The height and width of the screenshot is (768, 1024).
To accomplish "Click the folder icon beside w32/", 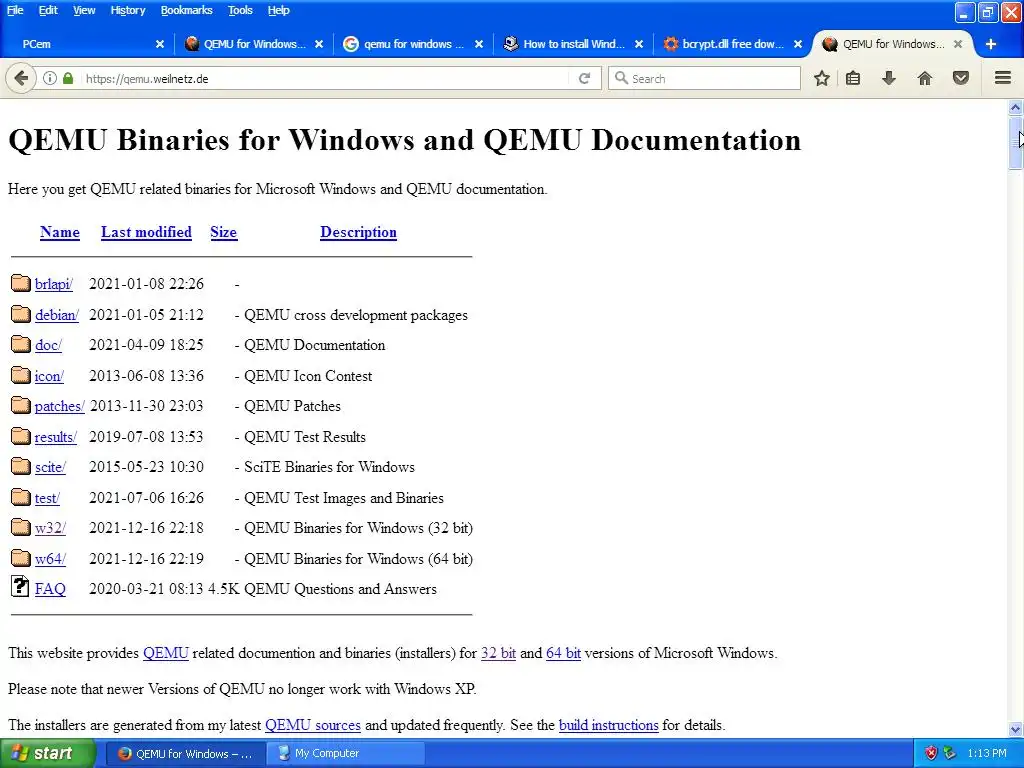I will coord(21,527).
